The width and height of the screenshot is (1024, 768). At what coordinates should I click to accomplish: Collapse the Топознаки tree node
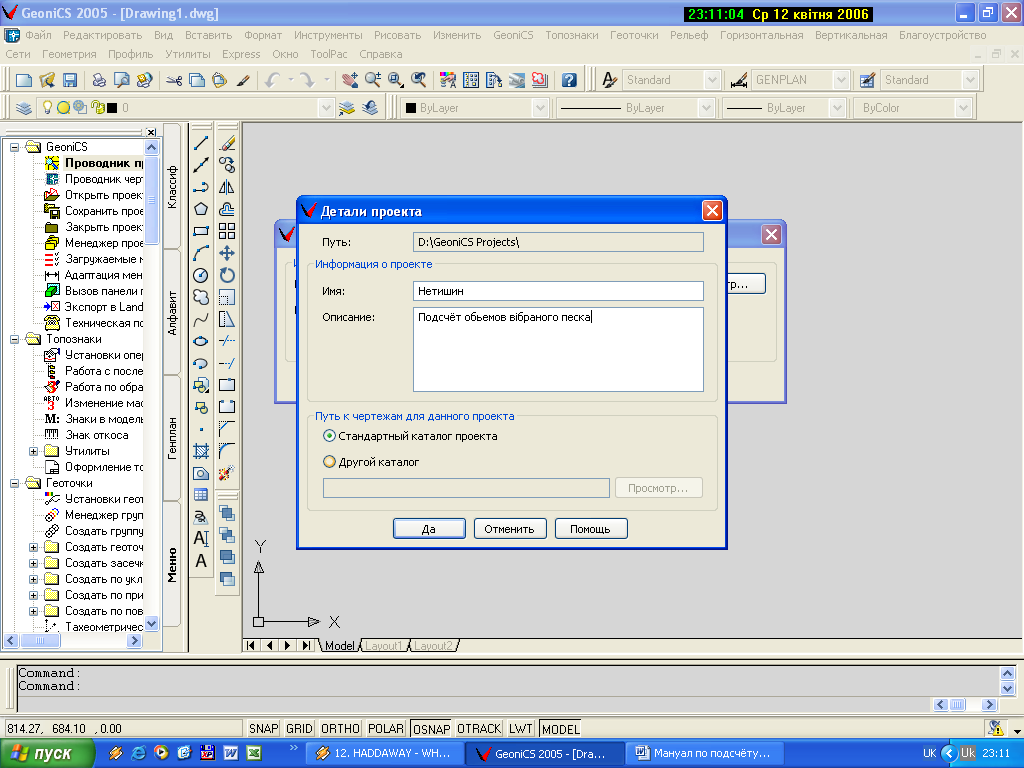(14, 339)
